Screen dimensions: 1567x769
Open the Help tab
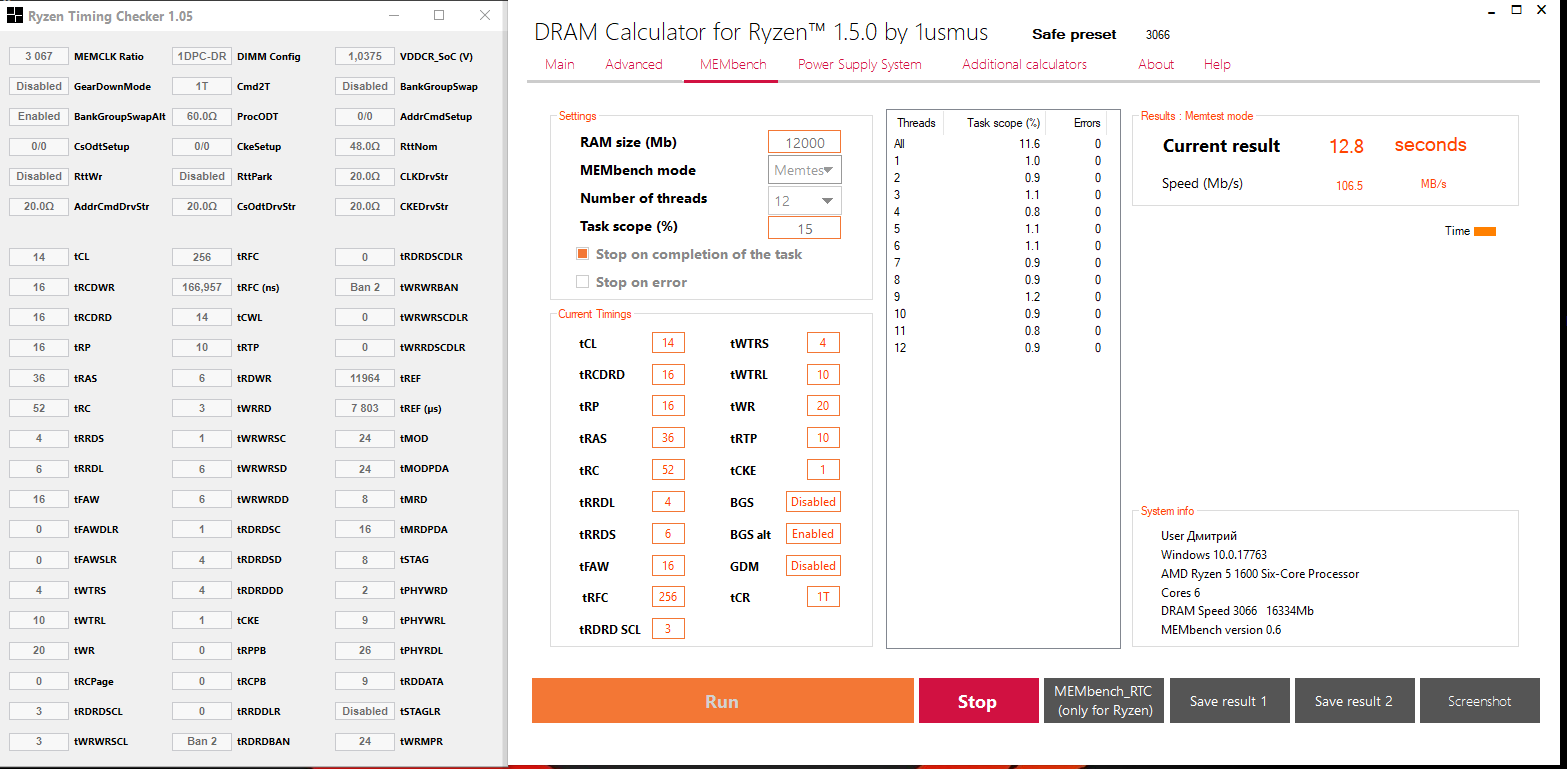[x=1217, y=64]
